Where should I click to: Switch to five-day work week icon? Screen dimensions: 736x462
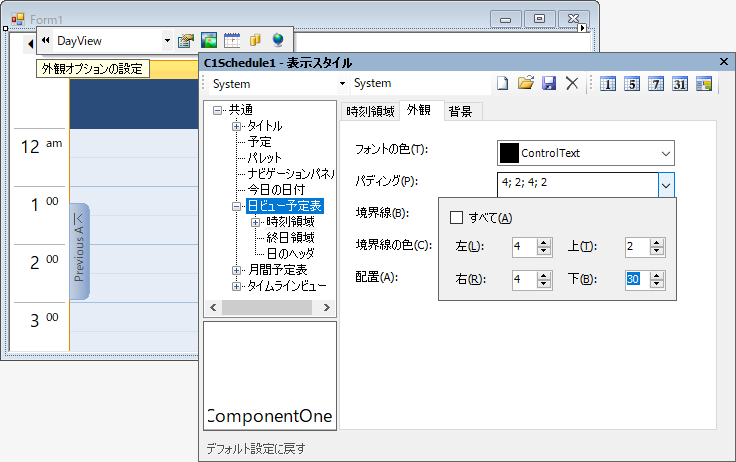point(632,84)
